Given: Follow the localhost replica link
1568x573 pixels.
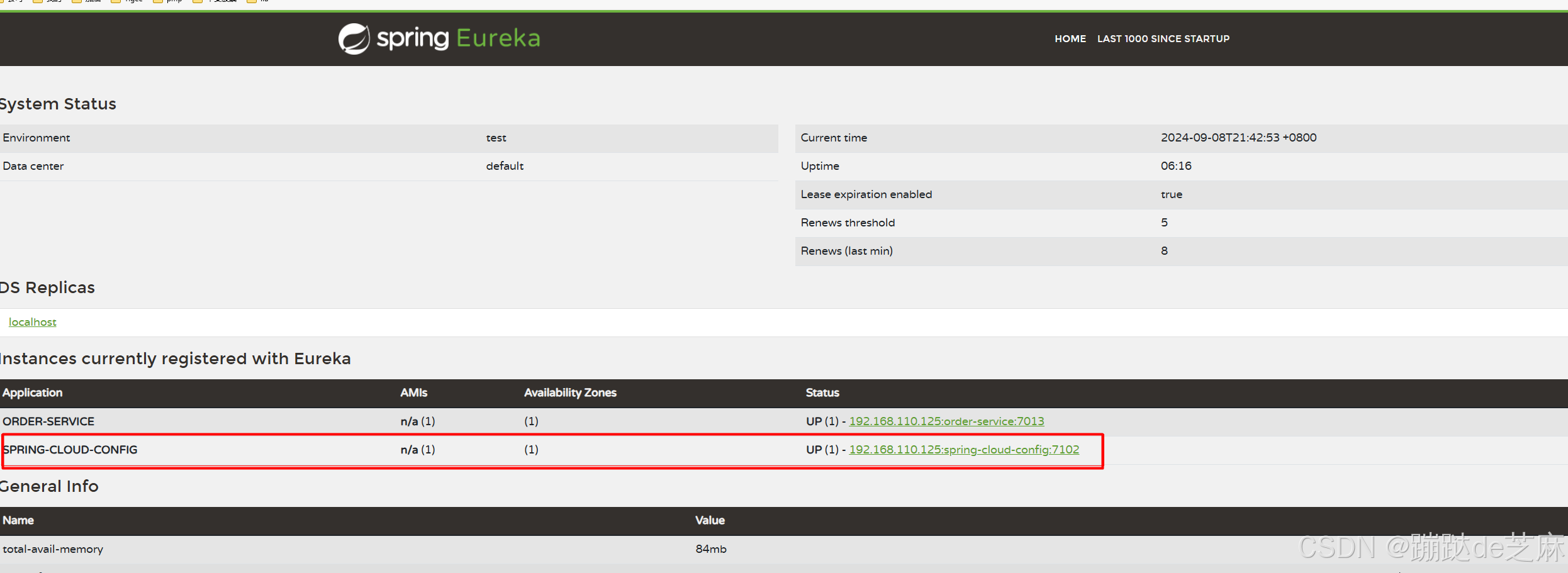Looking at the screenshot, I should pos(32,321).
